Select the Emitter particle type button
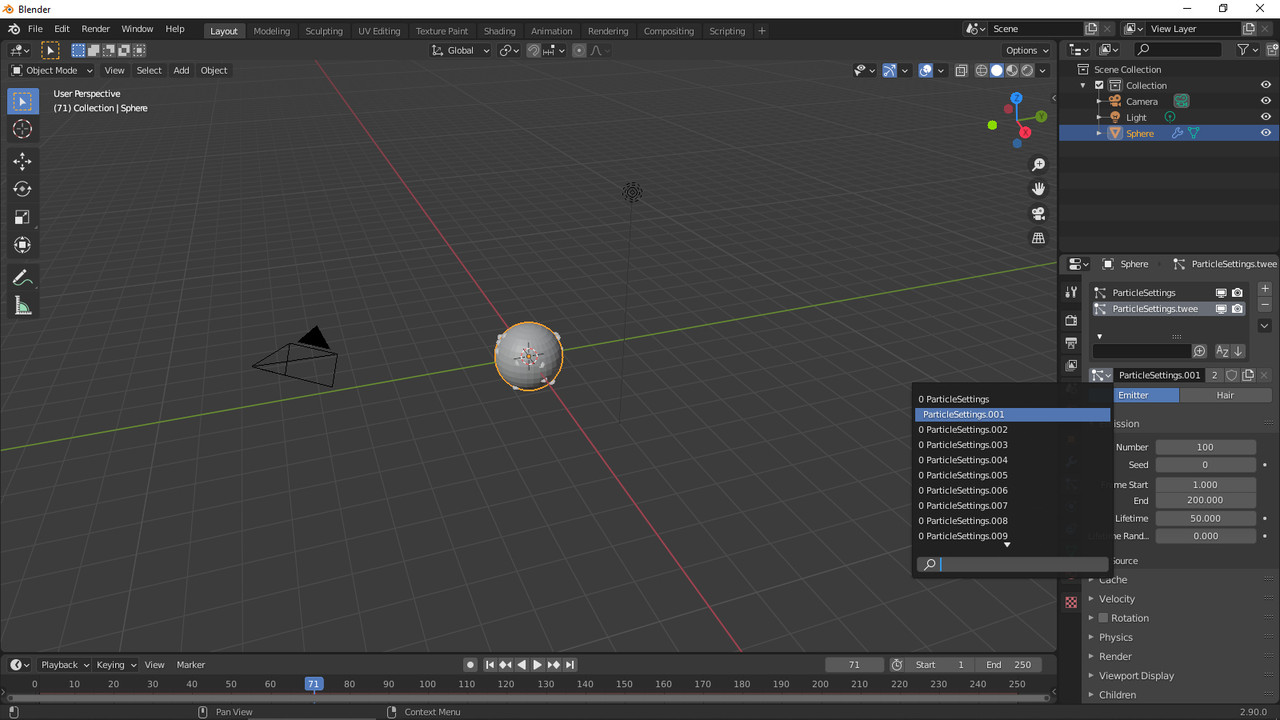Image resolution: width=1280 pixels, height=720 pixels. tap(1133, 395)
